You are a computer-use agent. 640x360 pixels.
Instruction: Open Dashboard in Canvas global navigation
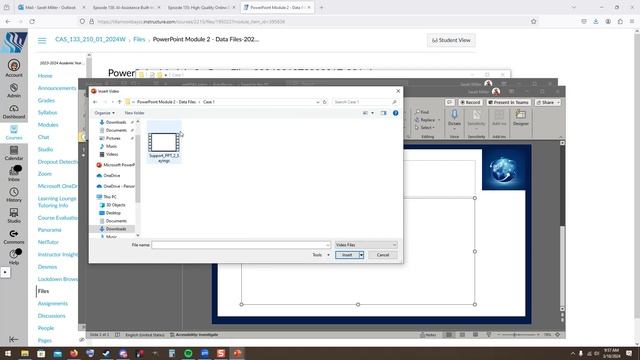[x=14, y=111]
